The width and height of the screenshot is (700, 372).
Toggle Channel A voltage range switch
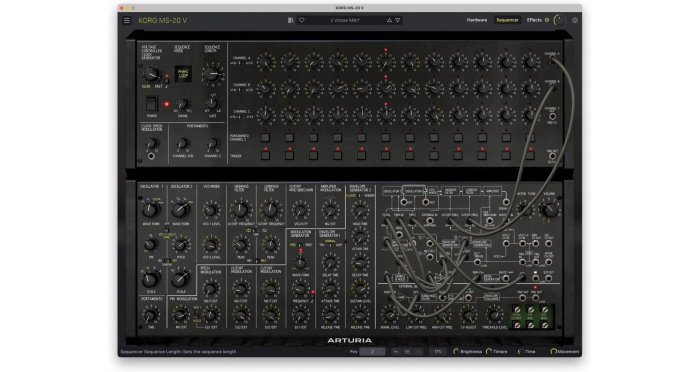240,63
